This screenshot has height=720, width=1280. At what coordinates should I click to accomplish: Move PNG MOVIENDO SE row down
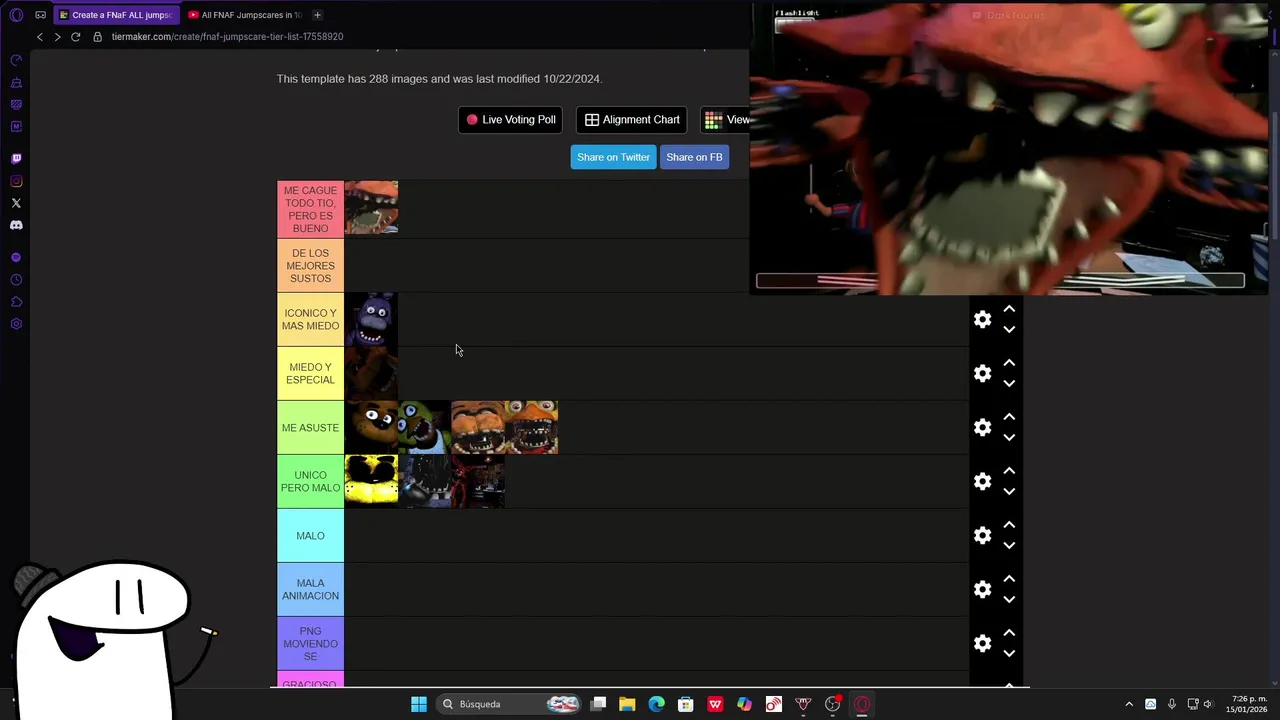(x=1009, y=653)
